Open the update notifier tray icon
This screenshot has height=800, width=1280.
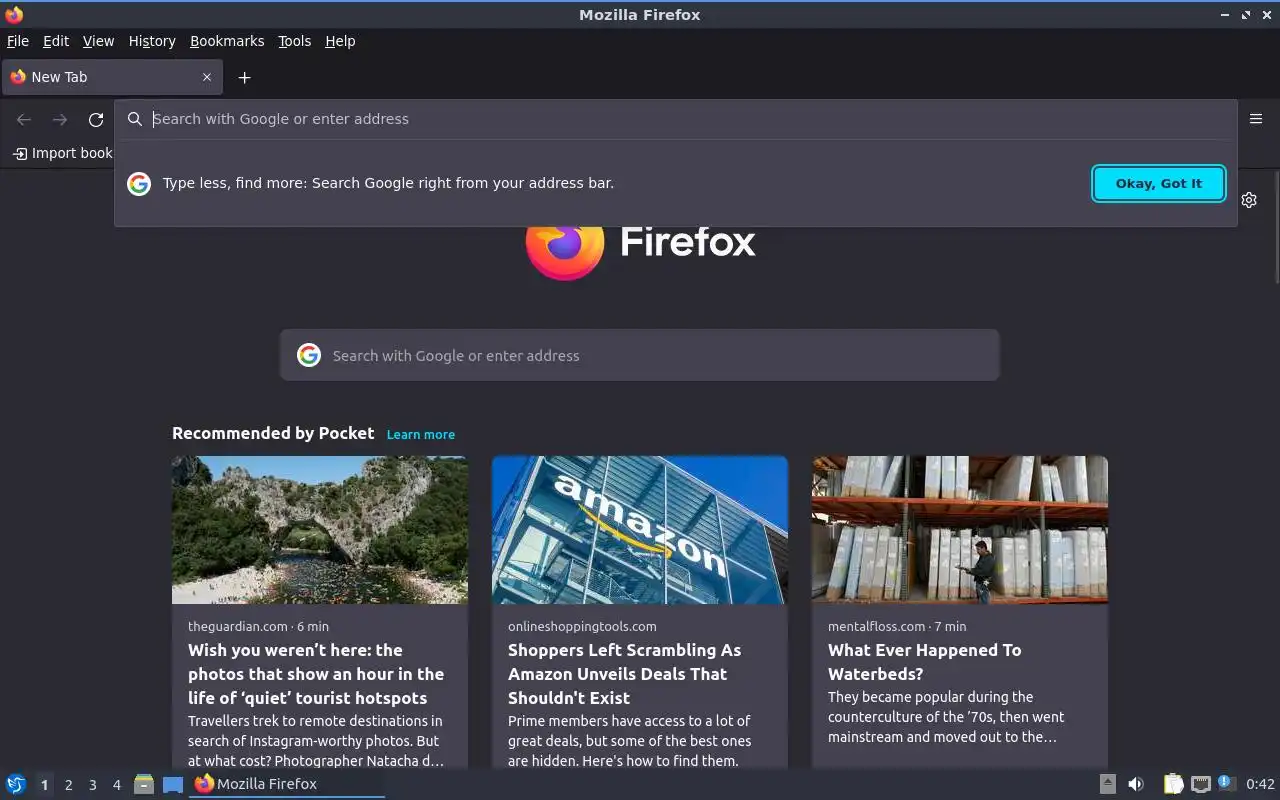pyautogui.click(x=1227, y=784)
